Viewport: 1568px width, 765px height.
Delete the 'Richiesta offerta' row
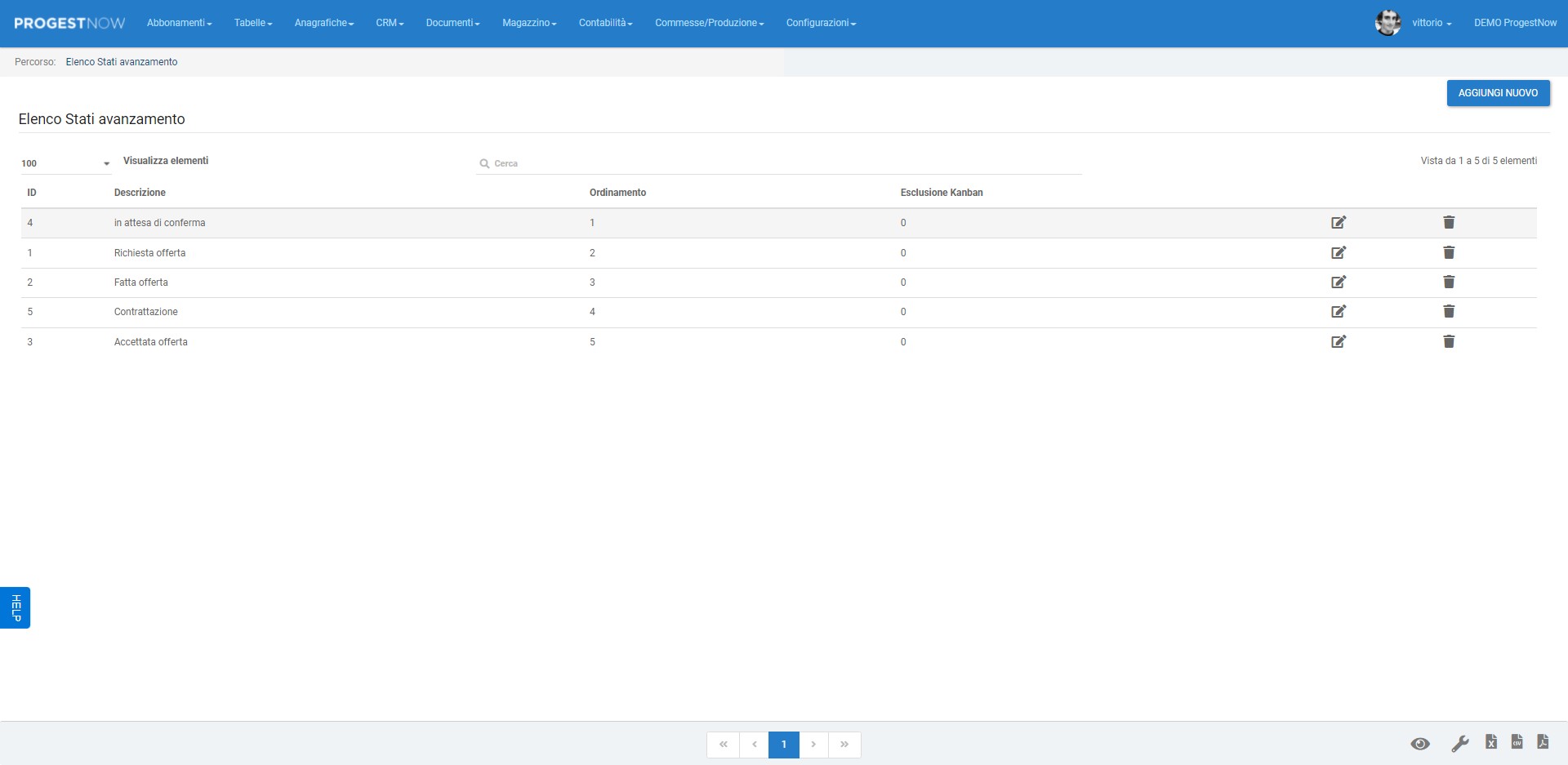(x=1448, y=252)
